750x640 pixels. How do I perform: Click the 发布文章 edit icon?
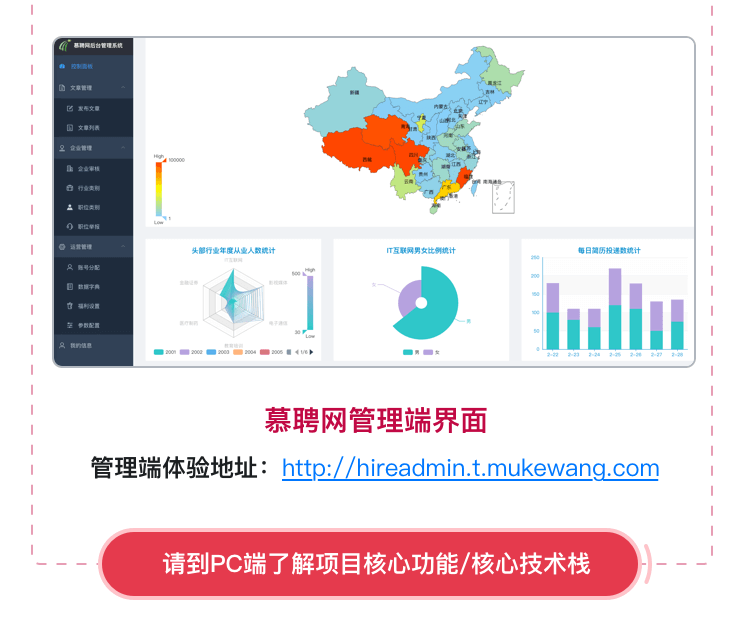[x=70, y=109]
